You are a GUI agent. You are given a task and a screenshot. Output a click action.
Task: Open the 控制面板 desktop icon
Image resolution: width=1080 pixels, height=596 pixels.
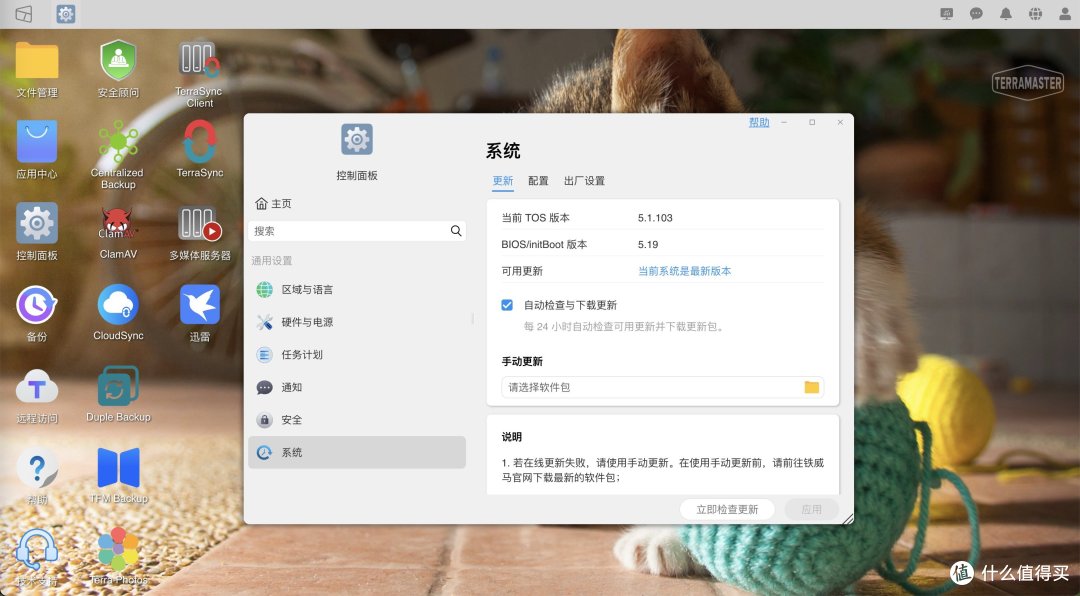tap(37, 223)
